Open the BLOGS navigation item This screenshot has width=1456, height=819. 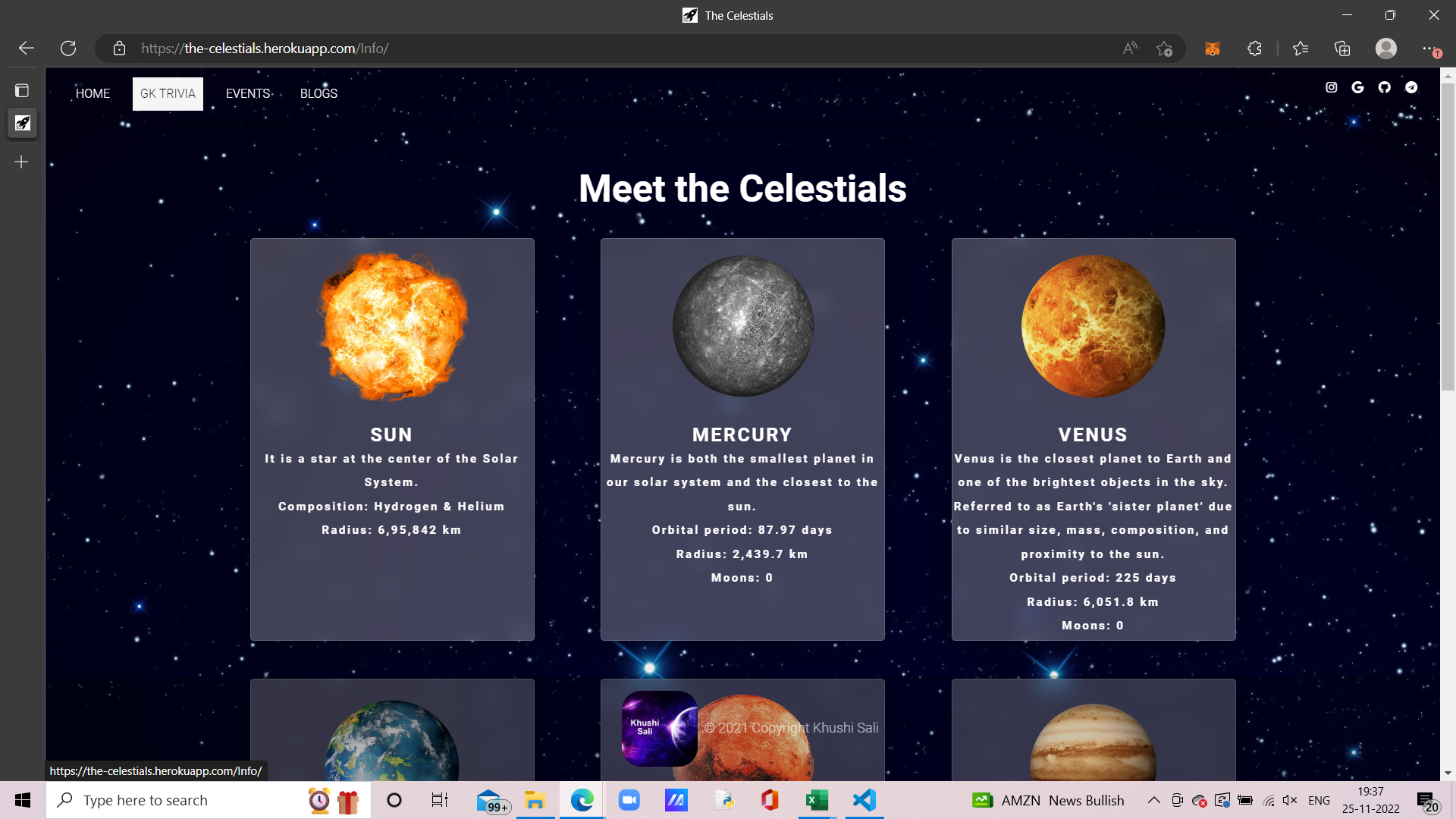coord(318,93)
